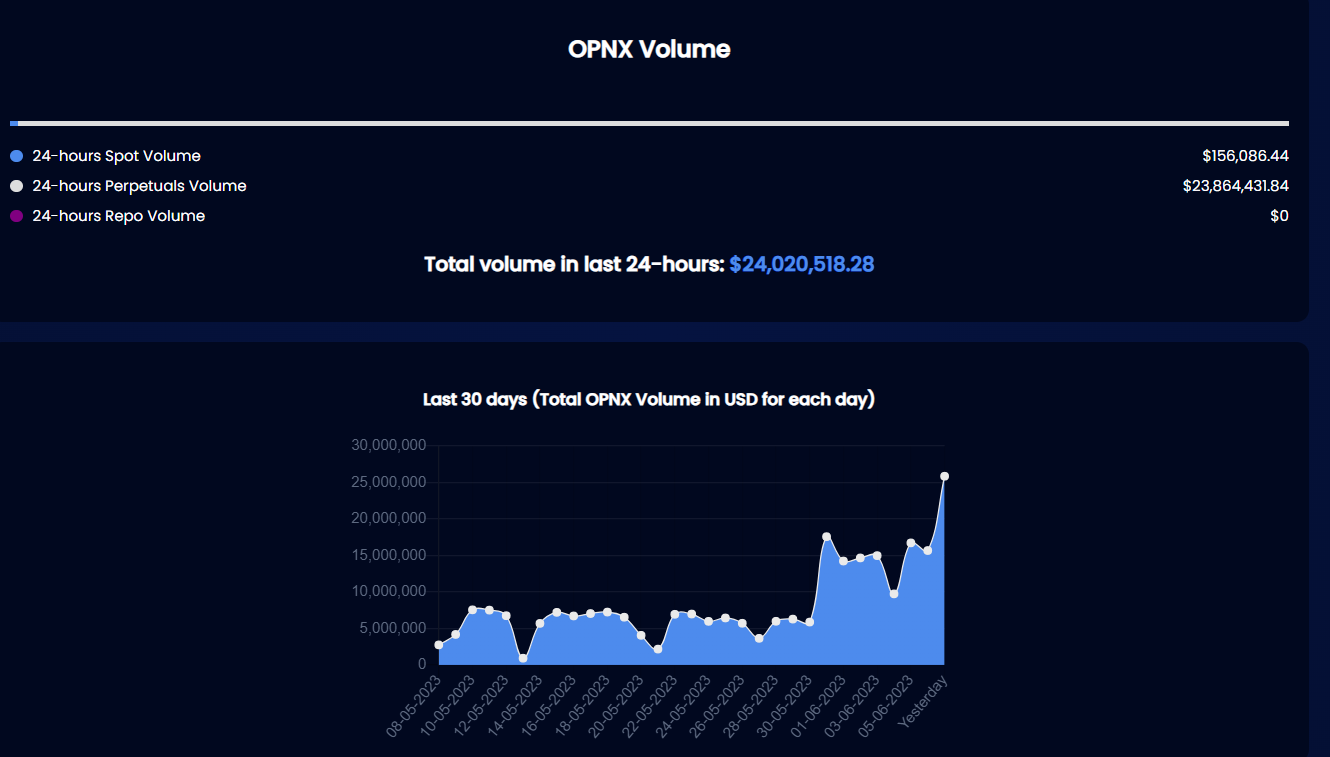Click the 10-05-2023 x-axis label

(448, 706)
